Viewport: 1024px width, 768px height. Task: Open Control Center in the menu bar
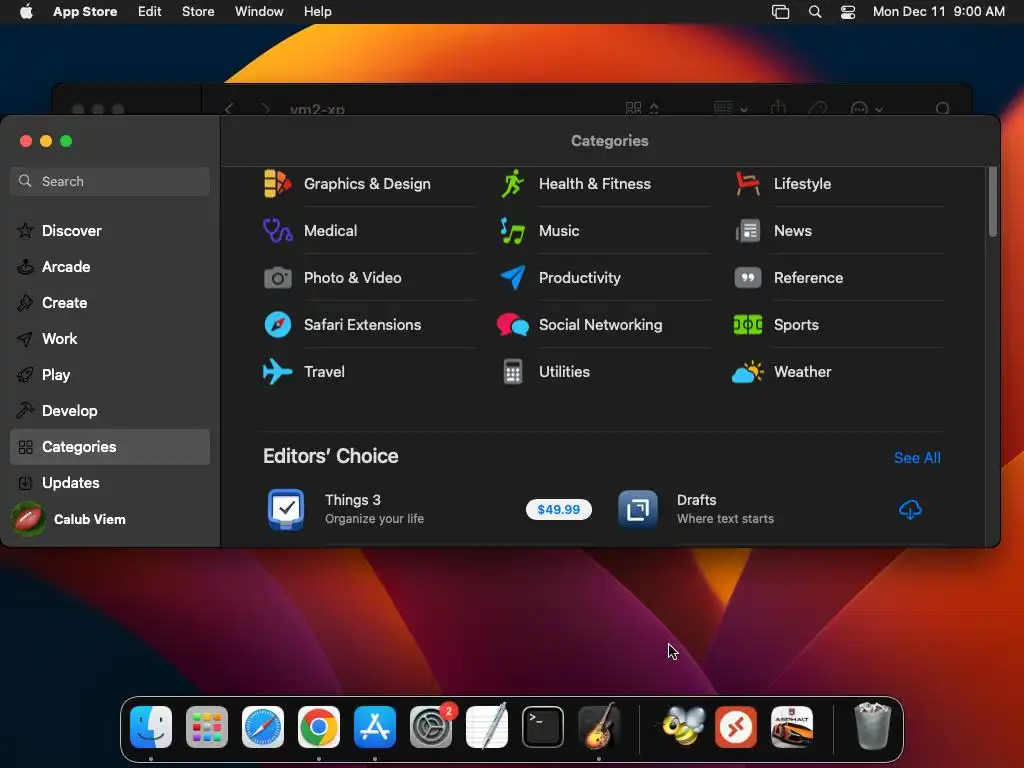[x=848, y=12]
